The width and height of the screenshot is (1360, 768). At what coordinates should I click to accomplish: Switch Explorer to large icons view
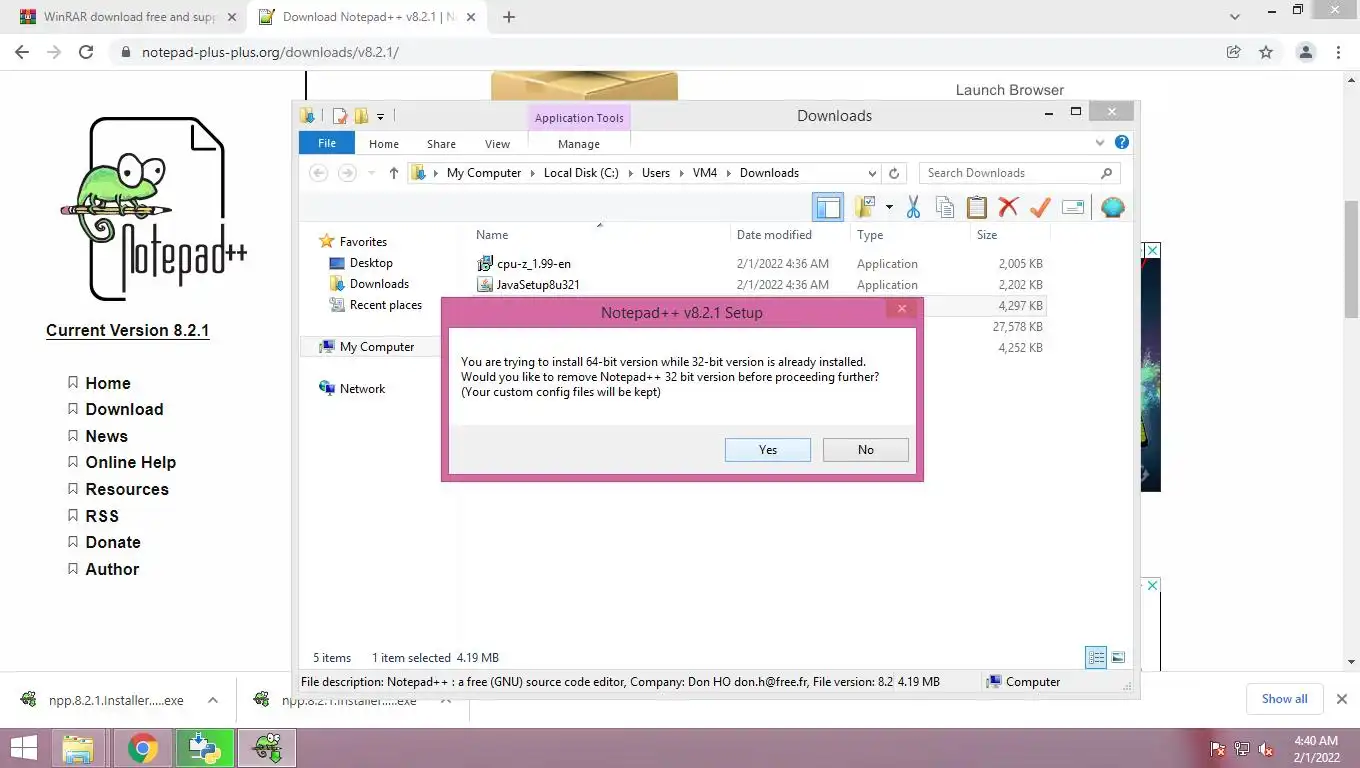pos(1118,657)
